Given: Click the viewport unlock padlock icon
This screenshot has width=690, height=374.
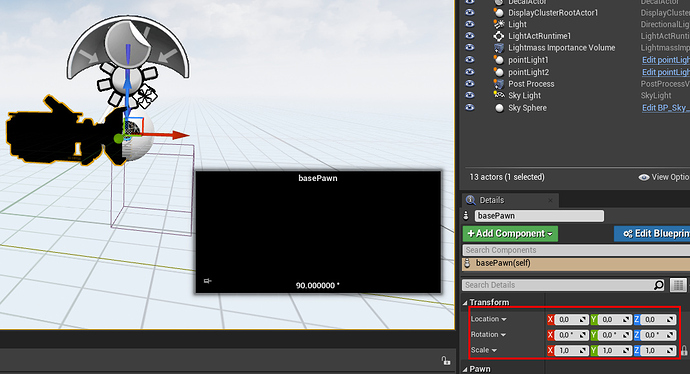Looking at the screenshot, I should [446, 360].
